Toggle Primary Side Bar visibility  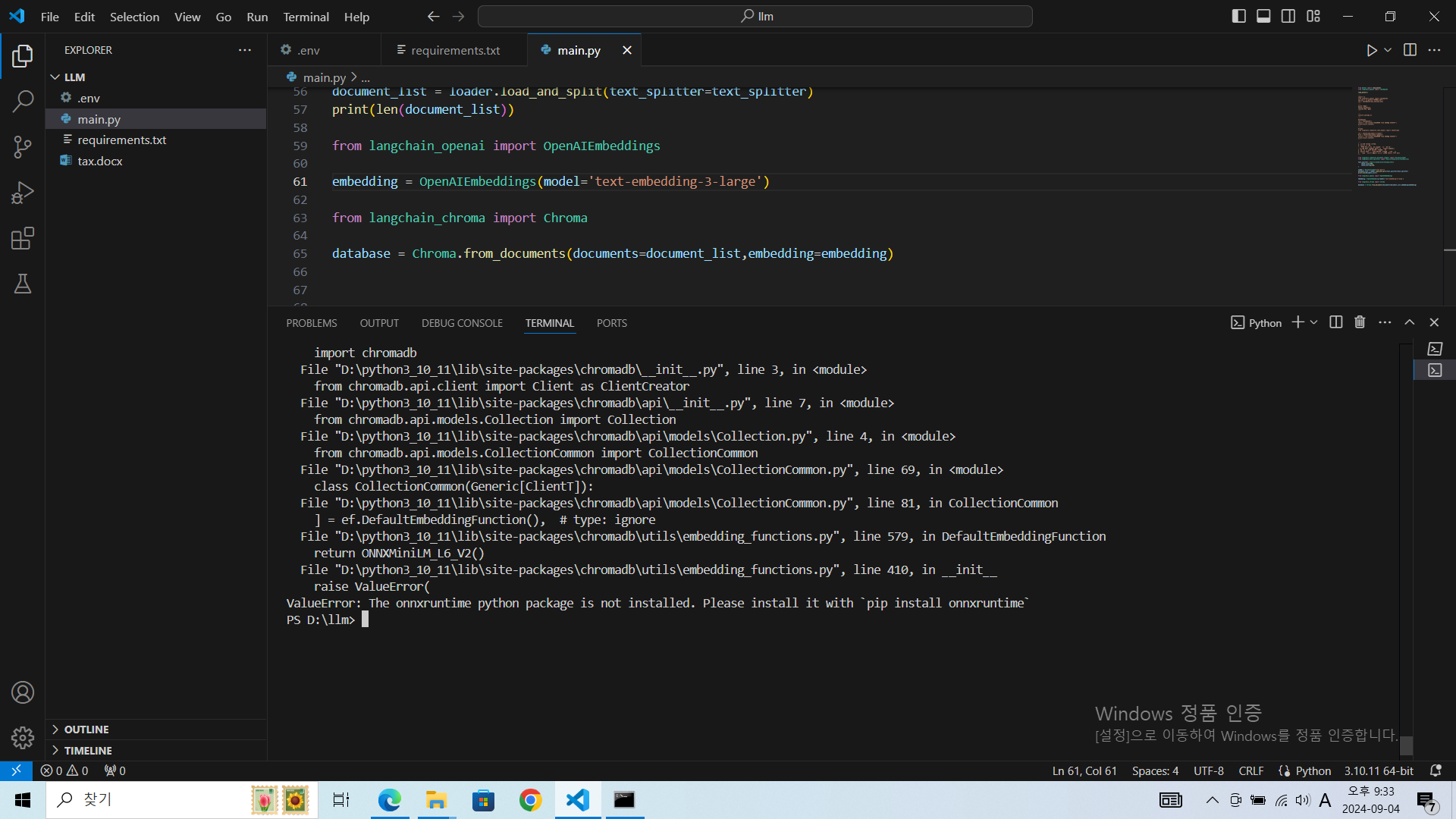(x=1238, y=16)
